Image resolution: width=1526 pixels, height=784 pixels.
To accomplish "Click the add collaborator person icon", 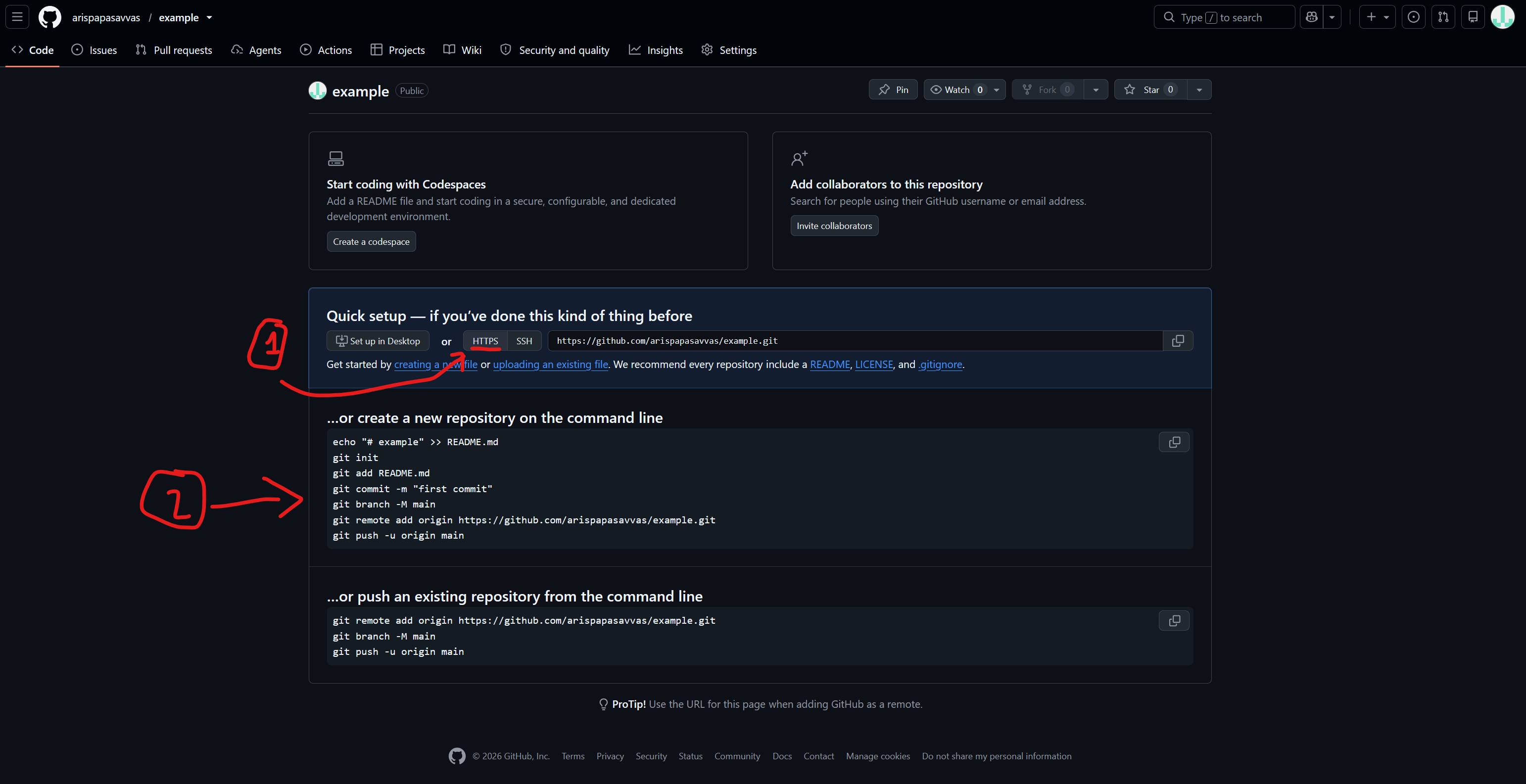I will [x=799, y=158].
